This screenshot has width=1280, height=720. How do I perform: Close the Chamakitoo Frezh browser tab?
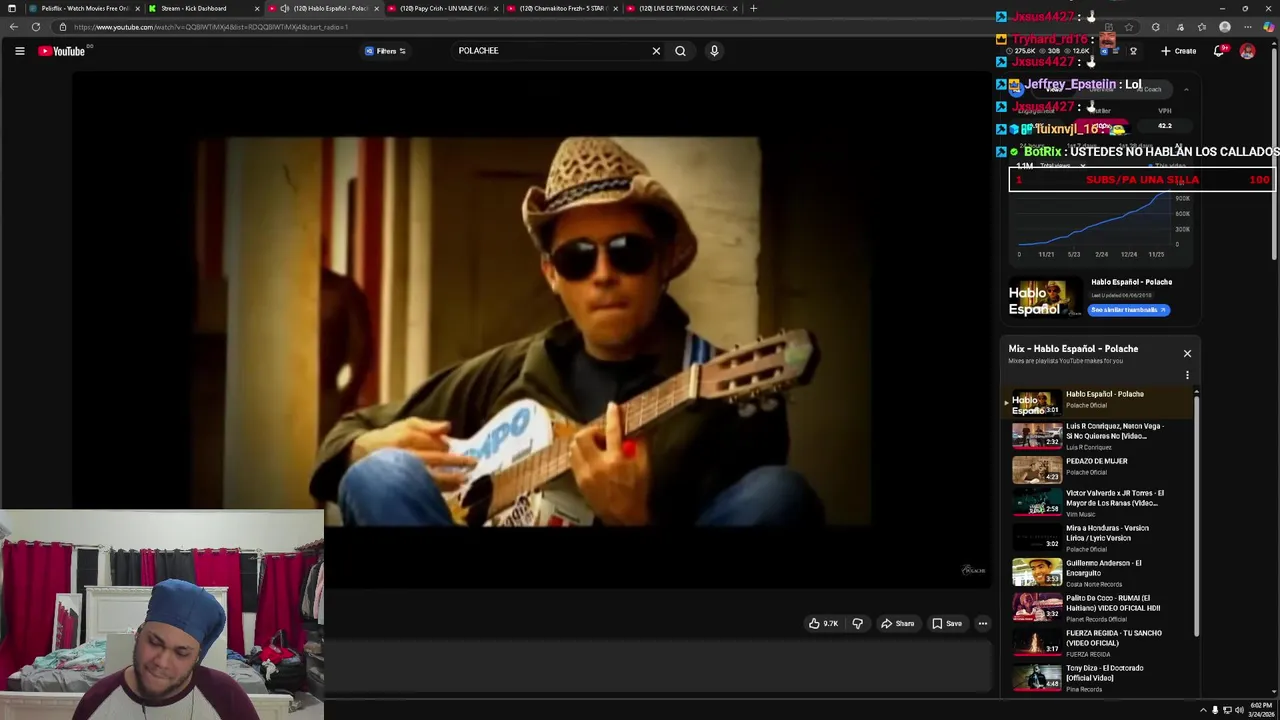pos(616,8)
